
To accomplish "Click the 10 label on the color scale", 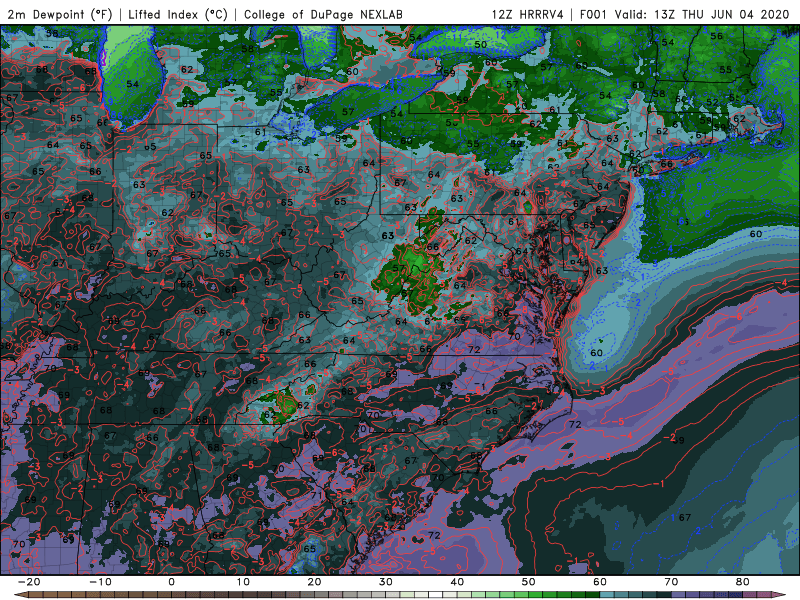I will tap(243, 582).
